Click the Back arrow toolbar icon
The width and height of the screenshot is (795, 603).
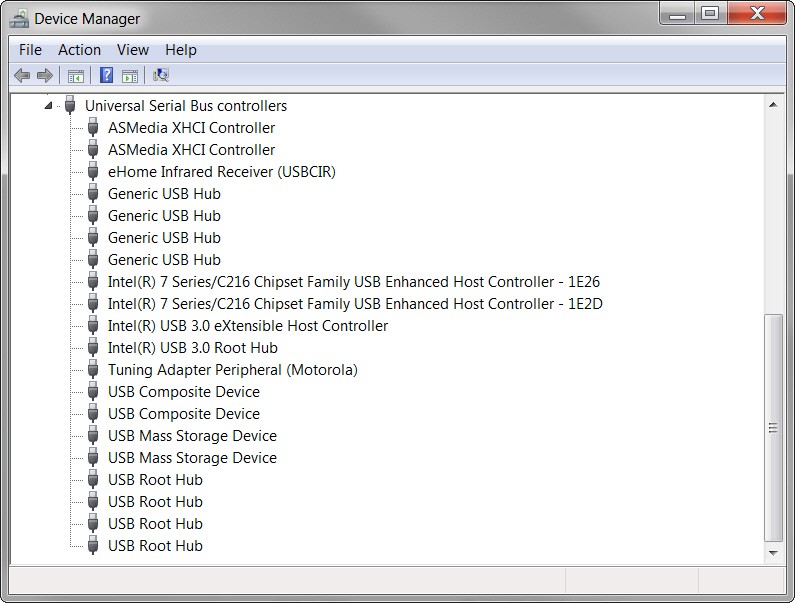[22, 76]
